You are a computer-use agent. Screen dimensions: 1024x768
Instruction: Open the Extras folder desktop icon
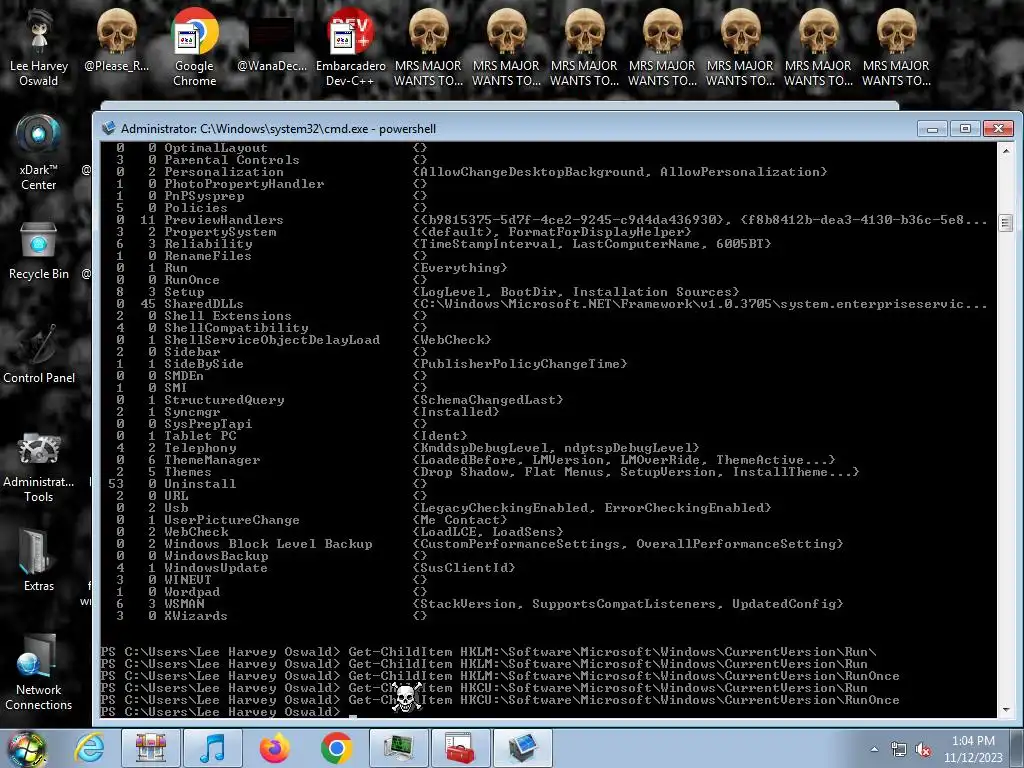pos(39,560)
